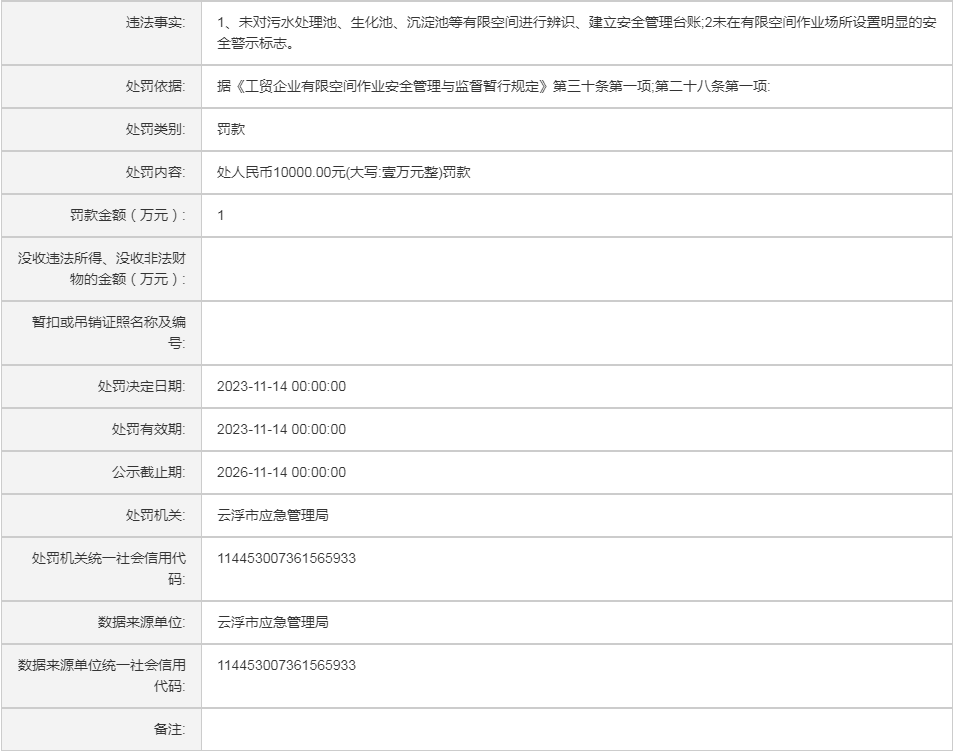The image size is (953, 752).
Task: Click the 处罚类别 row label
Action: pos(155,129)
